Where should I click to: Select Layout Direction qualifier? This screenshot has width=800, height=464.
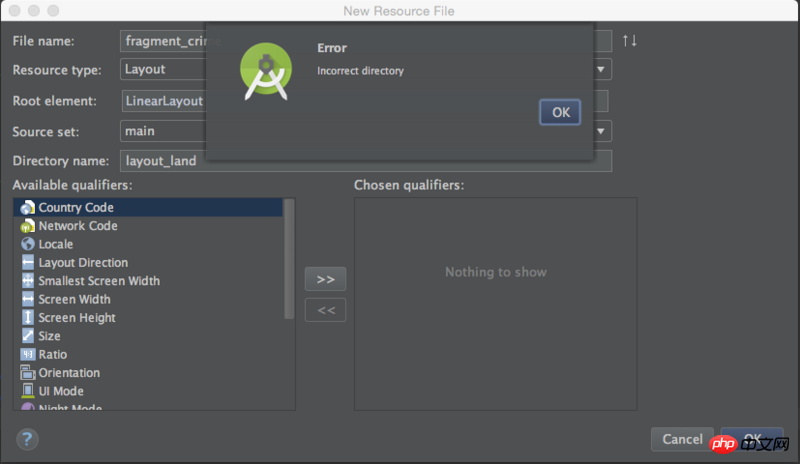coord(148,262)
